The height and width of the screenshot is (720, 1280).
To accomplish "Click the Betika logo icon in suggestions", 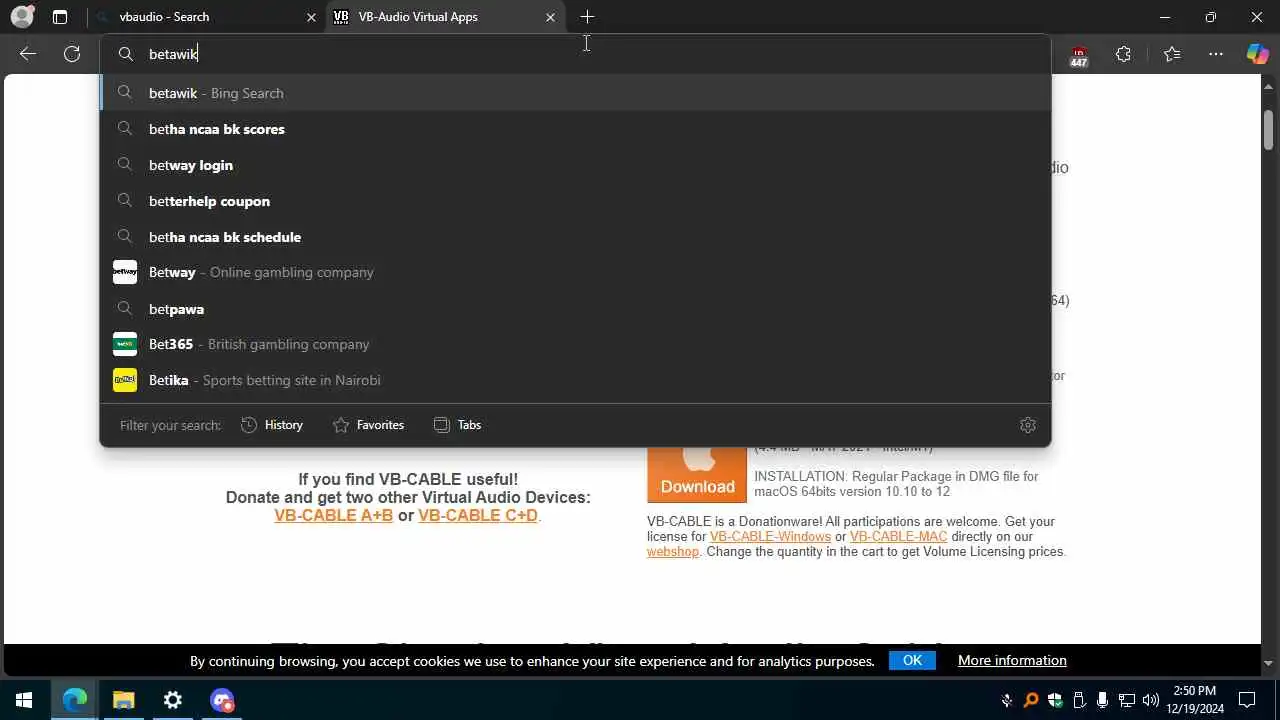I will tap(125, 380).
